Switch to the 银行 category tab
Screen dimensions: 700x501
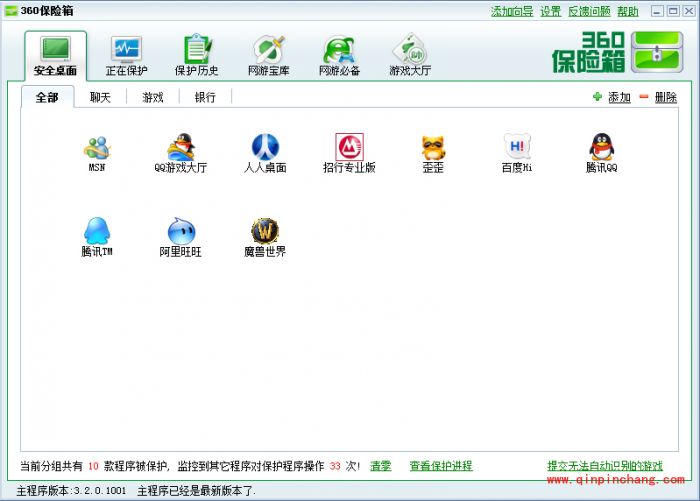coord(205,97)
